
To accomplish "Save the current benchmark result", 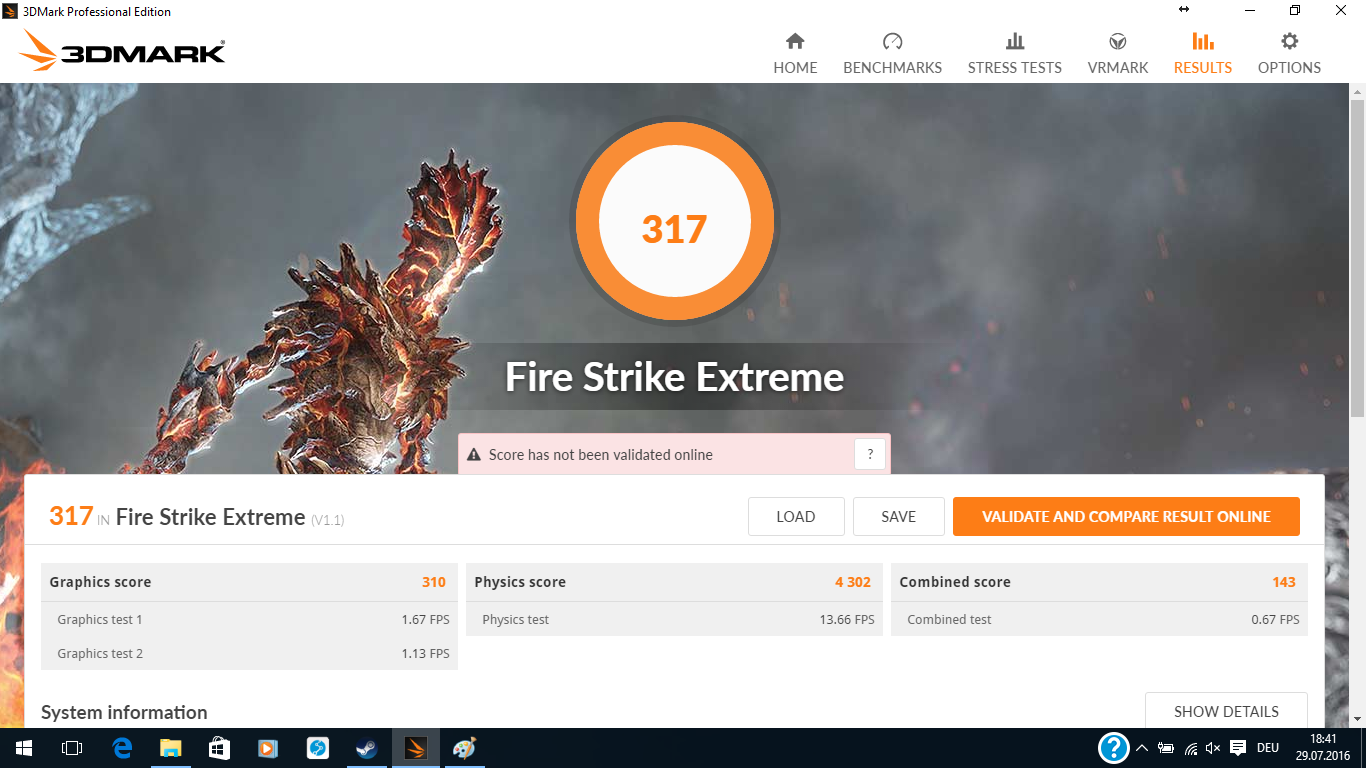I will click(898, 517).
